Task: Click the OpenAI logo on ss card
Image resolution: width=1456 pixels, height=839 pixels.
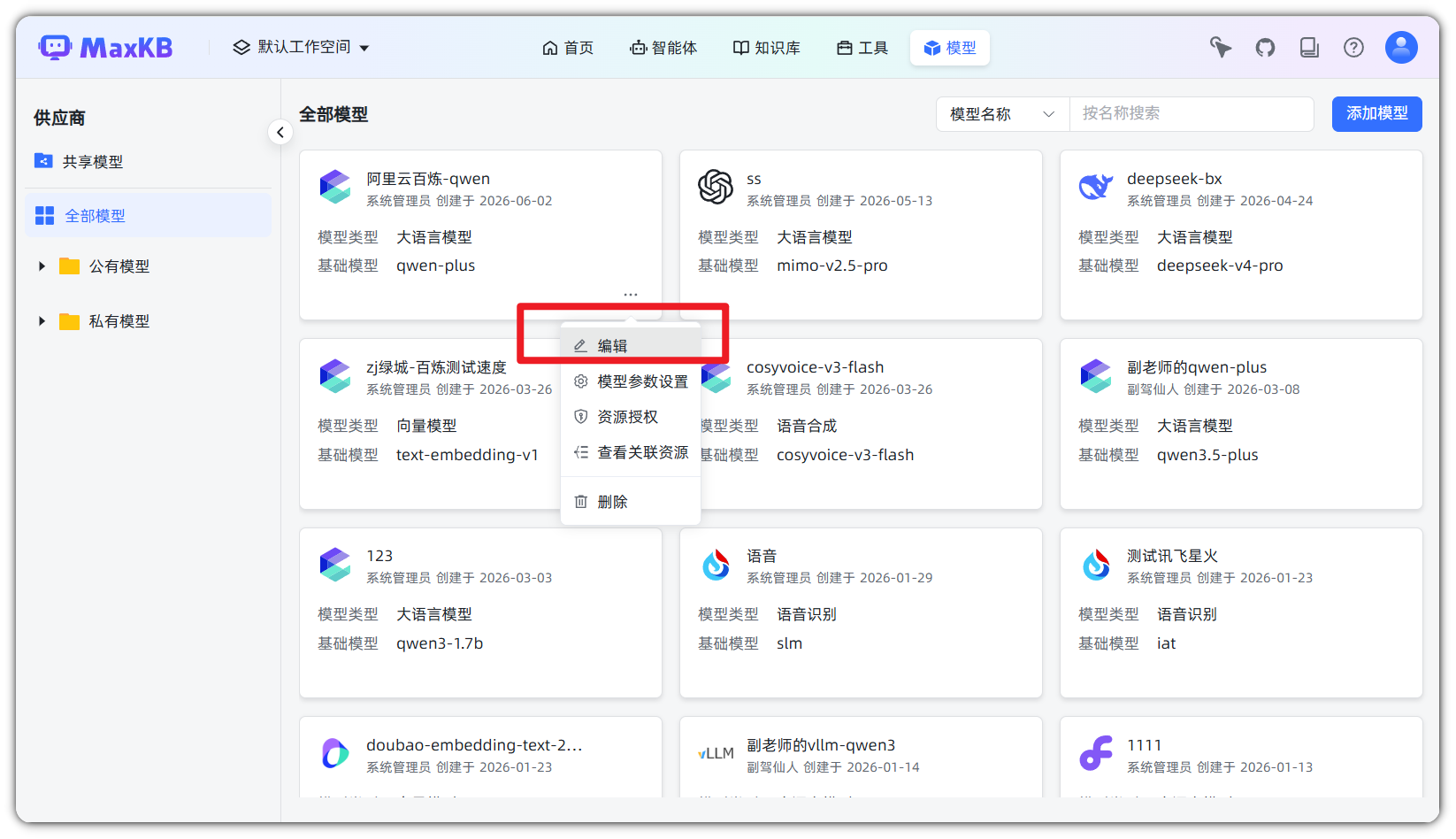Action: click(x=716, y=187)
